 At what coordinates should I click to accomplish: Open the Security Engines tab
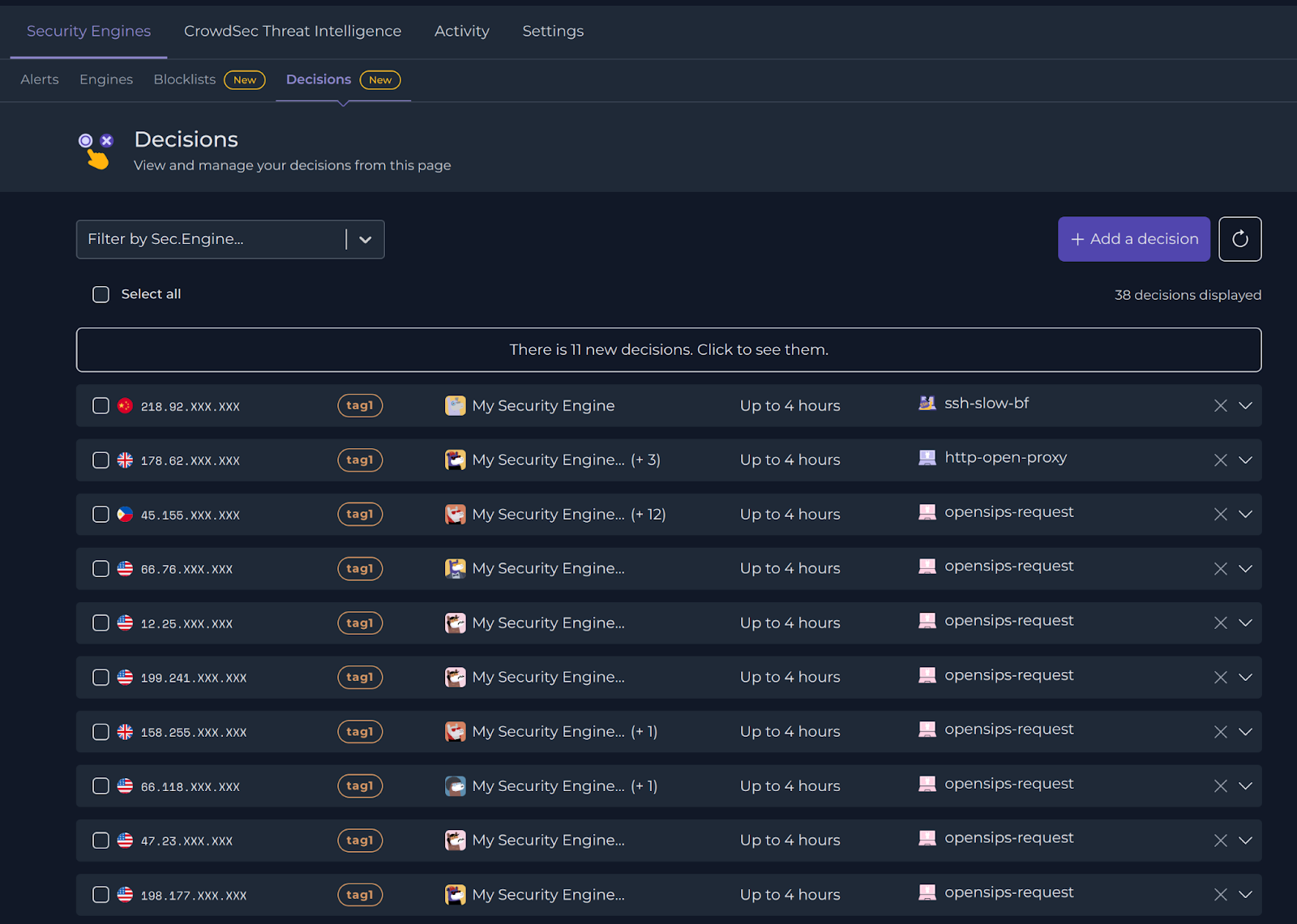pyautogui.click(x=88, y=31)
